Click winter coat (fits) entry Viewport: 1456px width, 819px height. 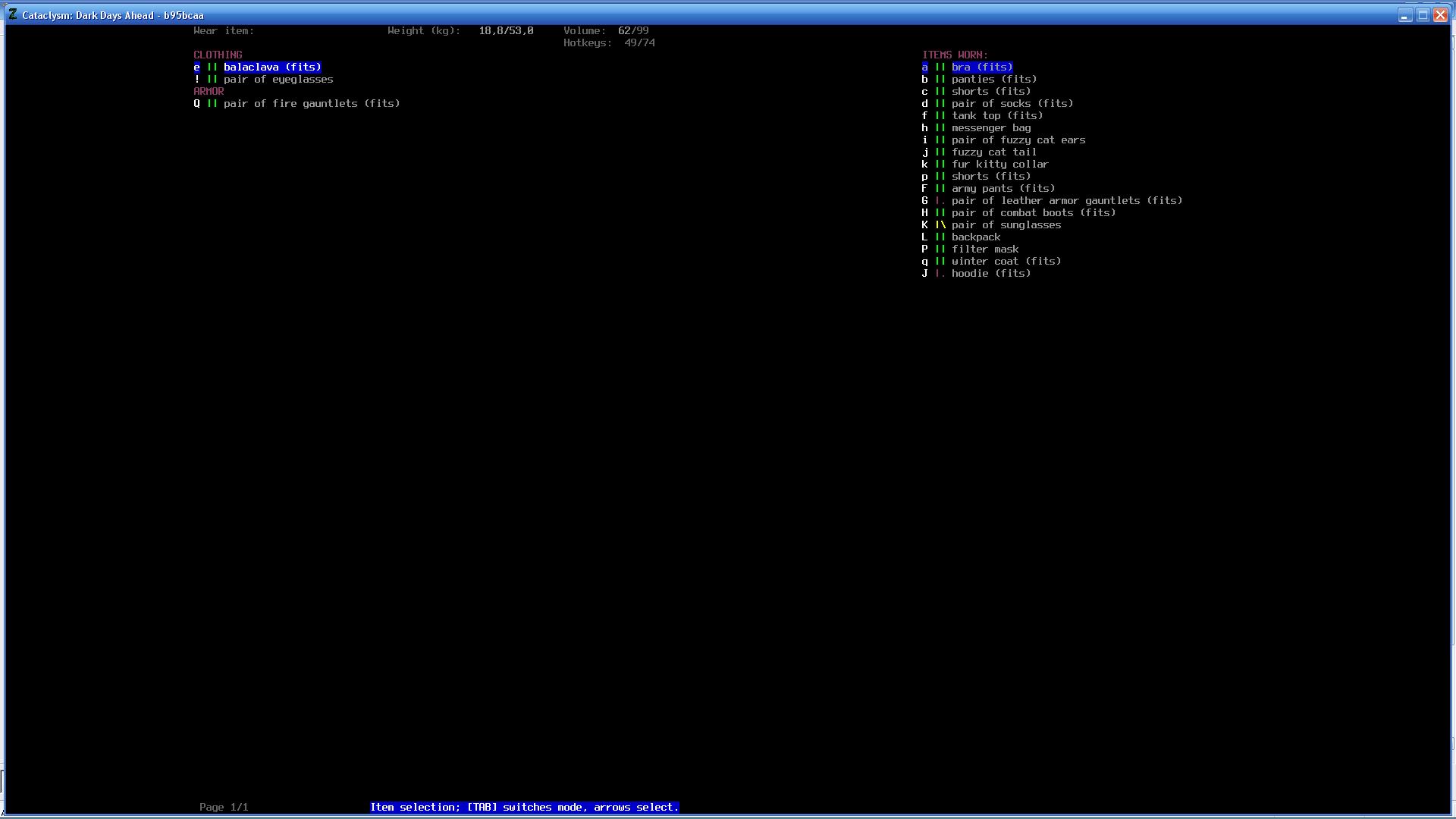(x=1006, y=261)
